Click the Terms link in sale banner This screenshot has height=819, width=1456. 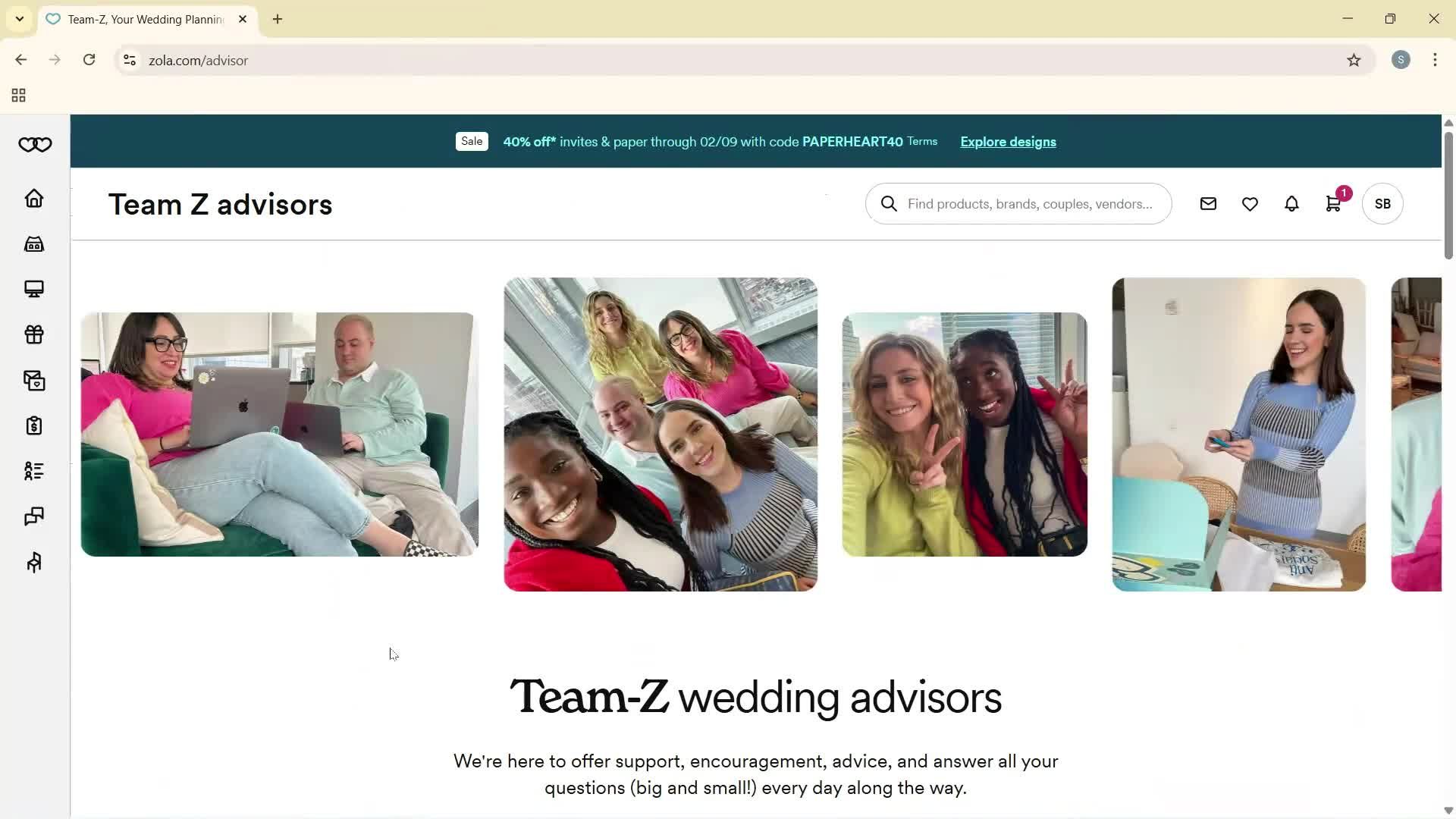[922, 142]
